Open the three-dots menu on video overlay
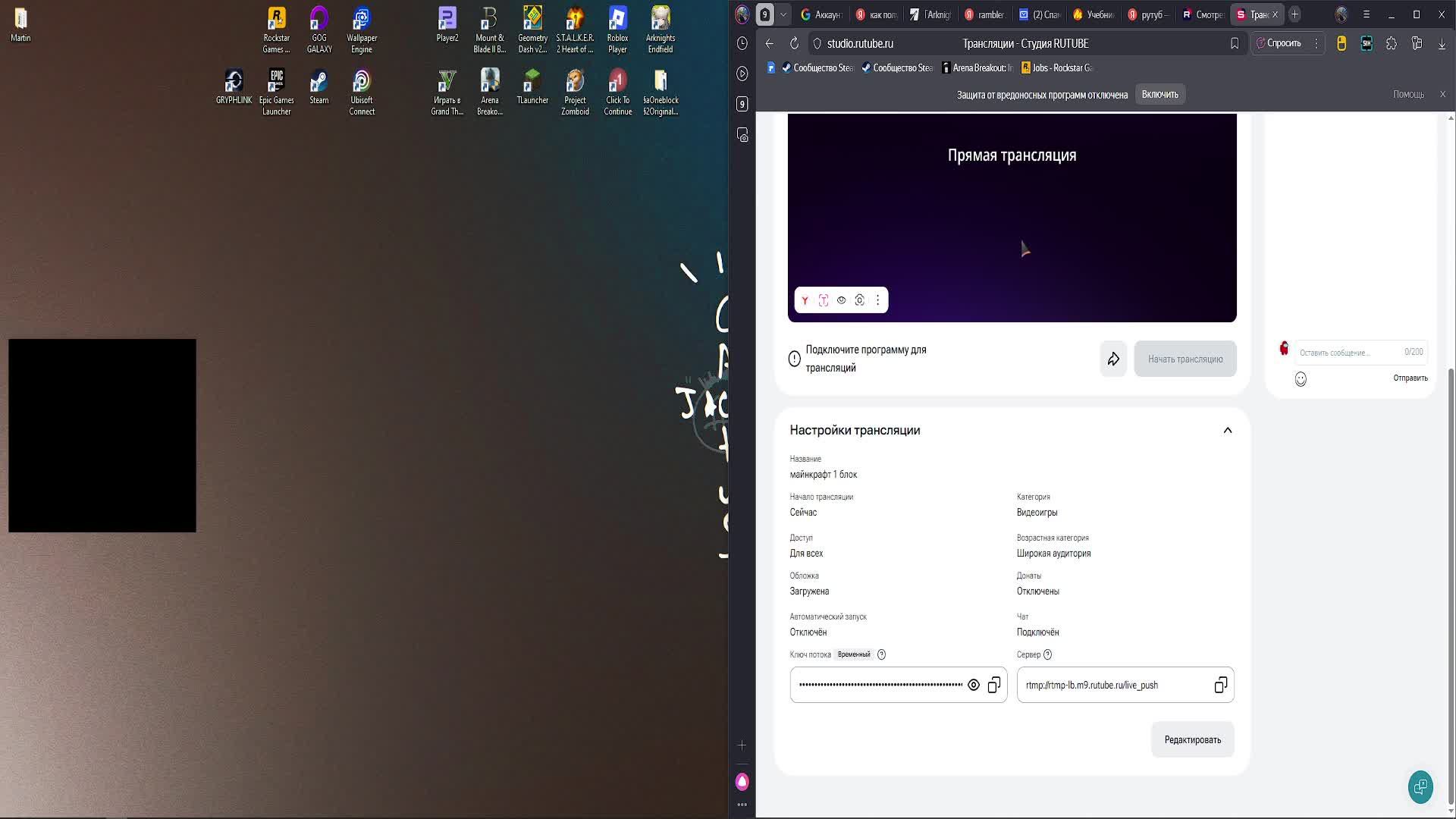This screenshot has height=819, width=1456. click(878, 300)
